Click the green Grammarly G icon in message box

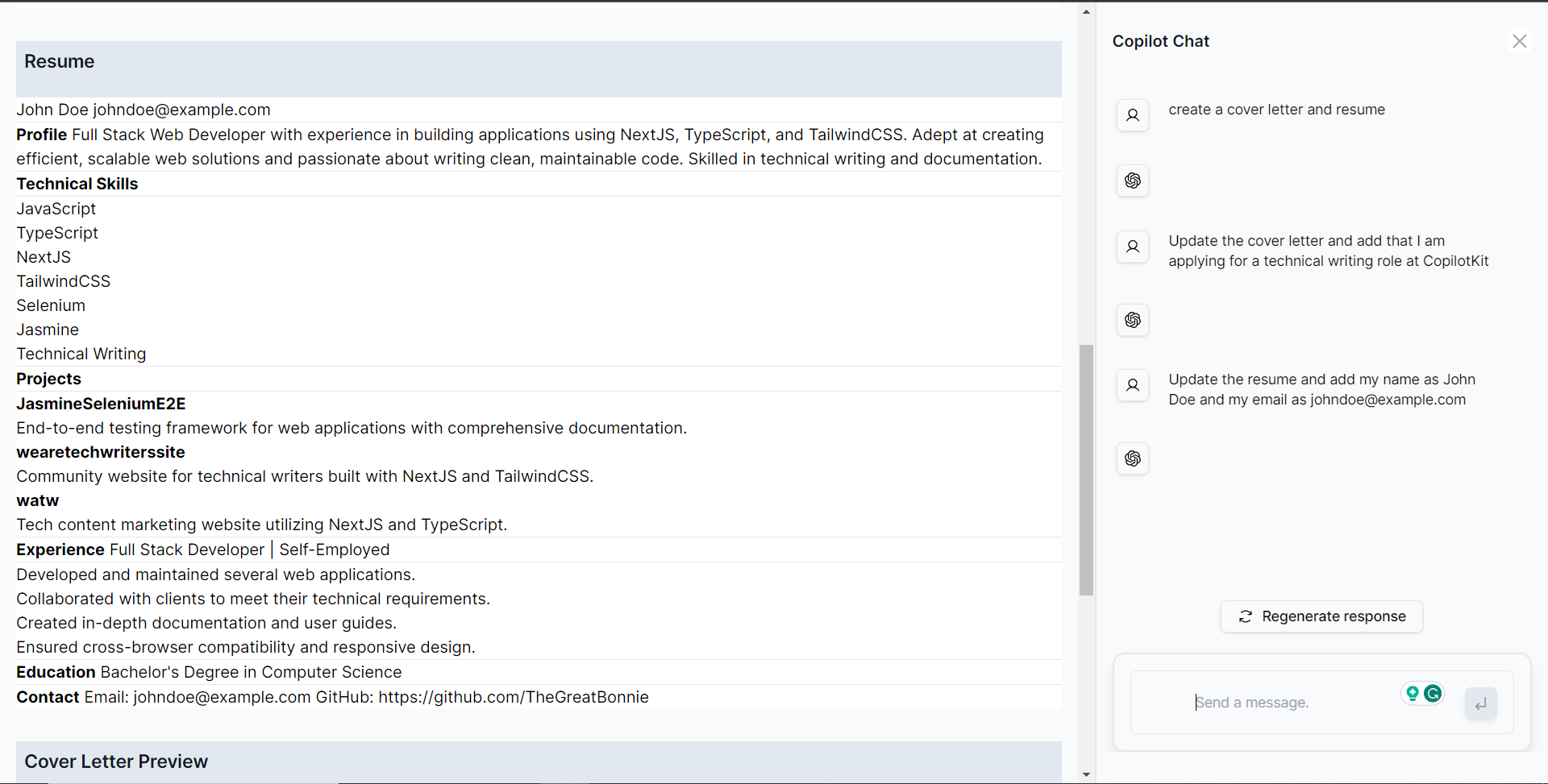click(x=1433, y=693)
